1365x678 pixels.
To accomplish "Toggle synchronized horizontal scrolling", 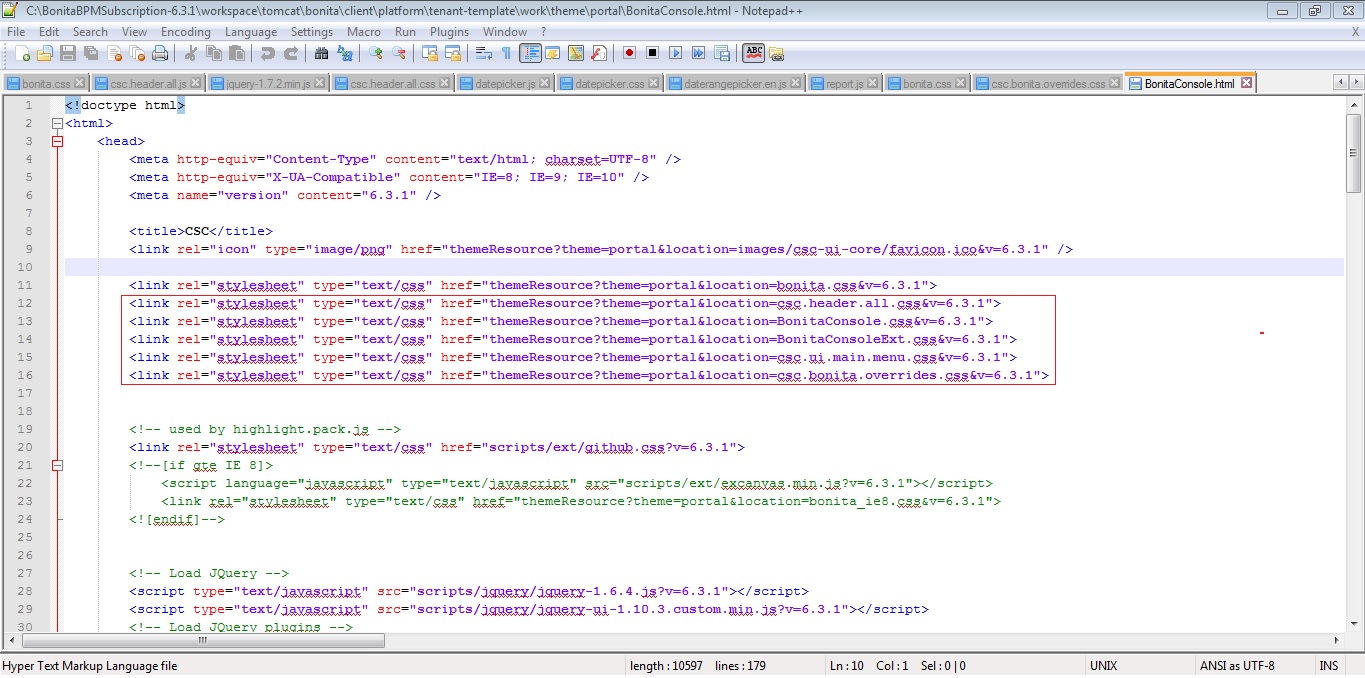I will coord(453,53).
